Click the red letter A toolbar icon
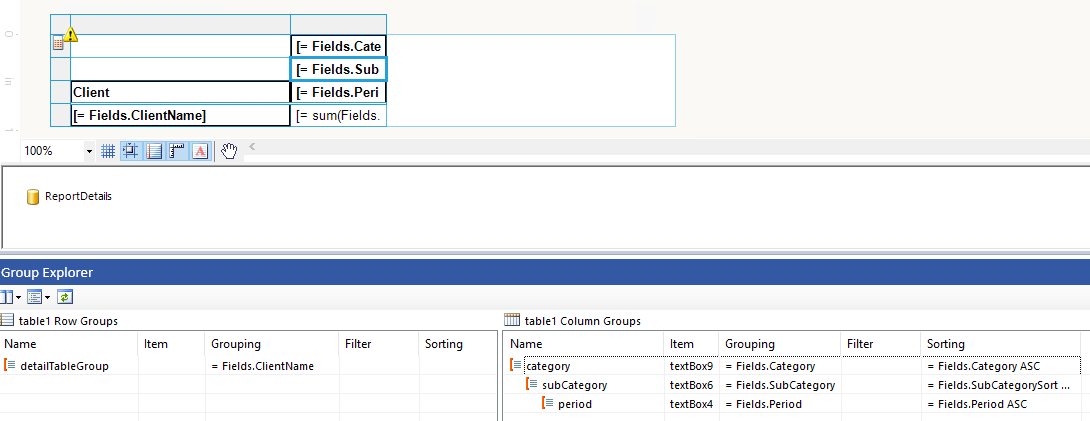Viewport: 1090px width, 421px height. point(199,151)
